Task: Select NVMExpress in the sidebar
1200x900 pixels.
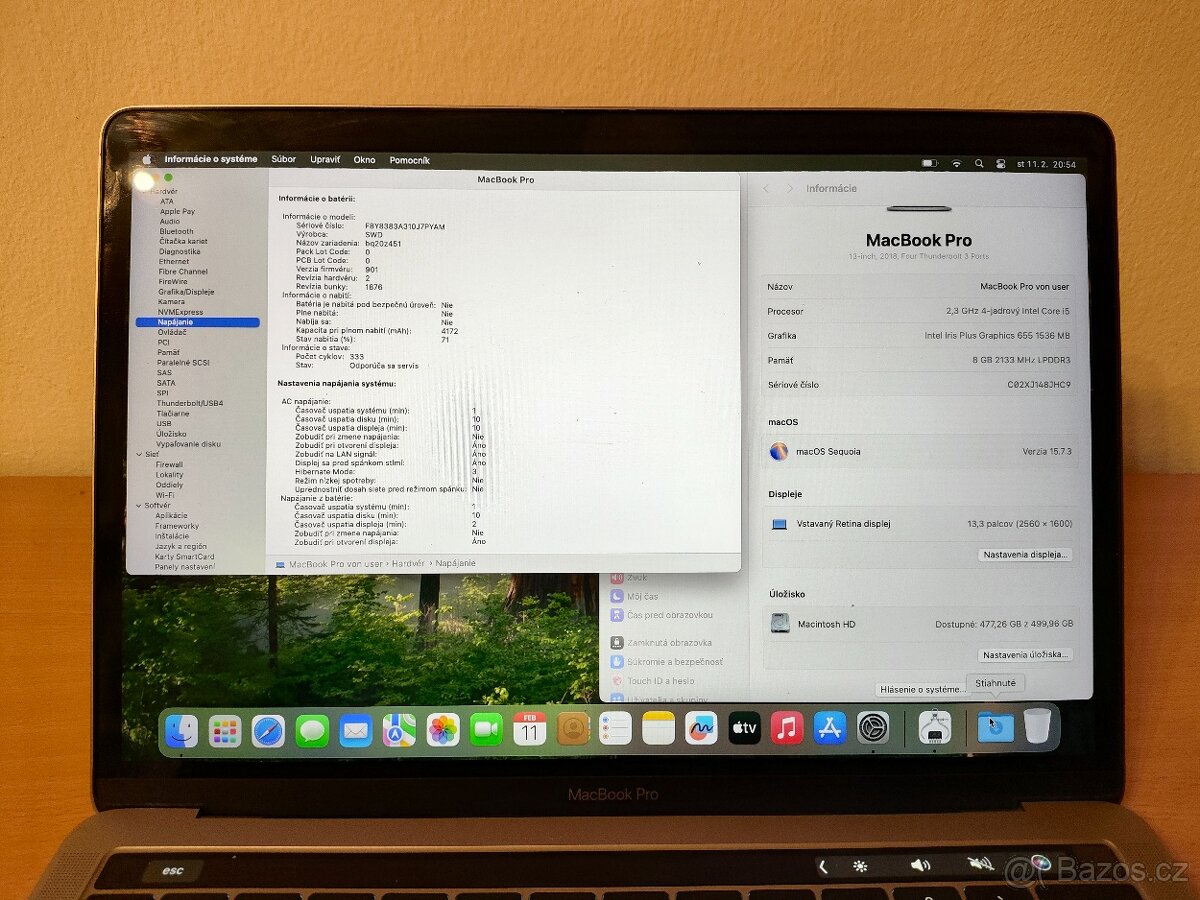Action: click(x=180, y=312)
